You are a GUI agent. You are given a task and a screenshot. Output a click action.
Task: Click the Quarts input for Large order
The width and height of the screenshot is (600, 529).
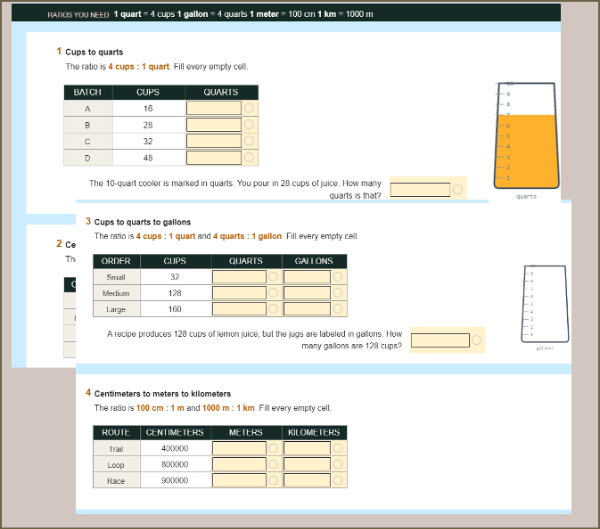point(239,309)
